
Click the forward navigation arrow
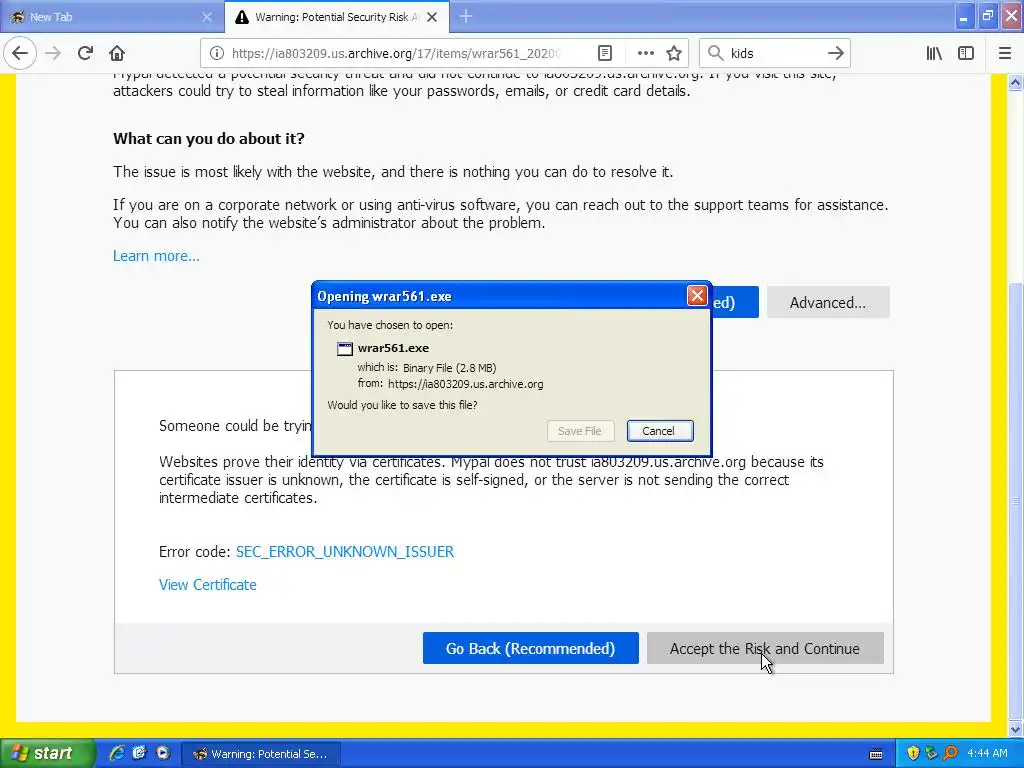pyautogui.click(x=53, y=53)
